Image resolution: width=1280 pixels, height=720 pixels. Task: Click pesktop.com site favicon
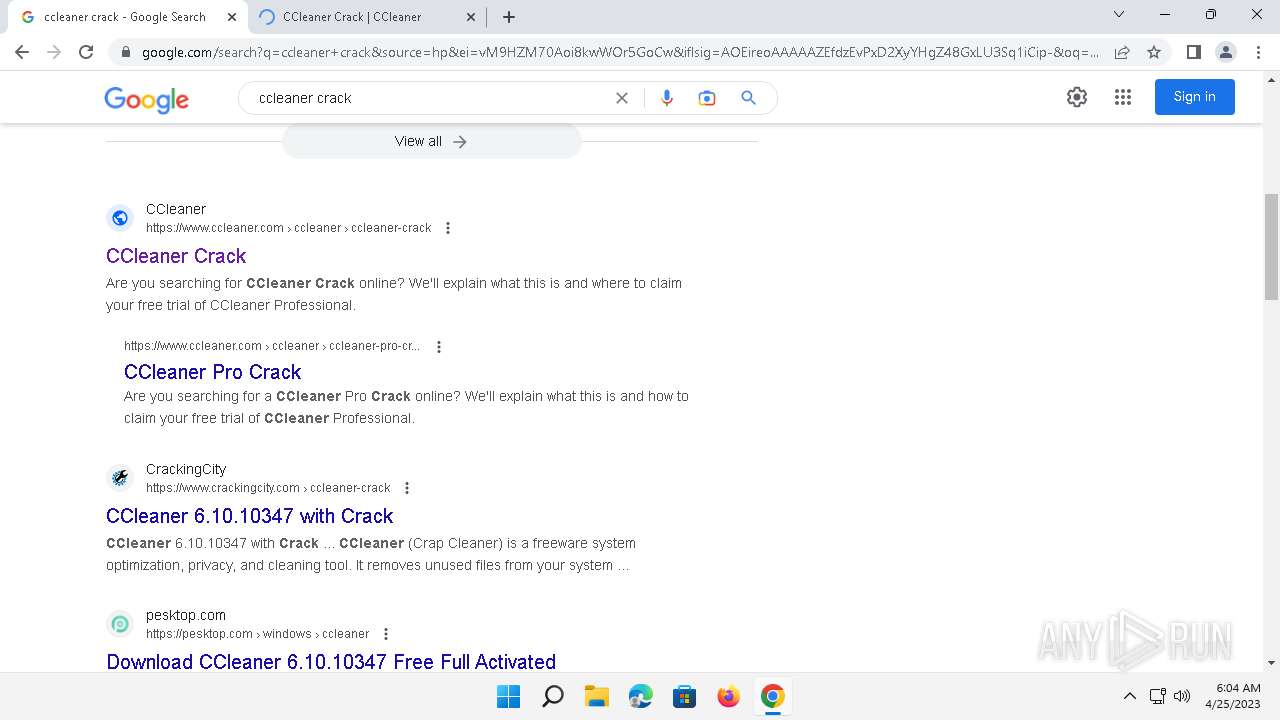120,624
